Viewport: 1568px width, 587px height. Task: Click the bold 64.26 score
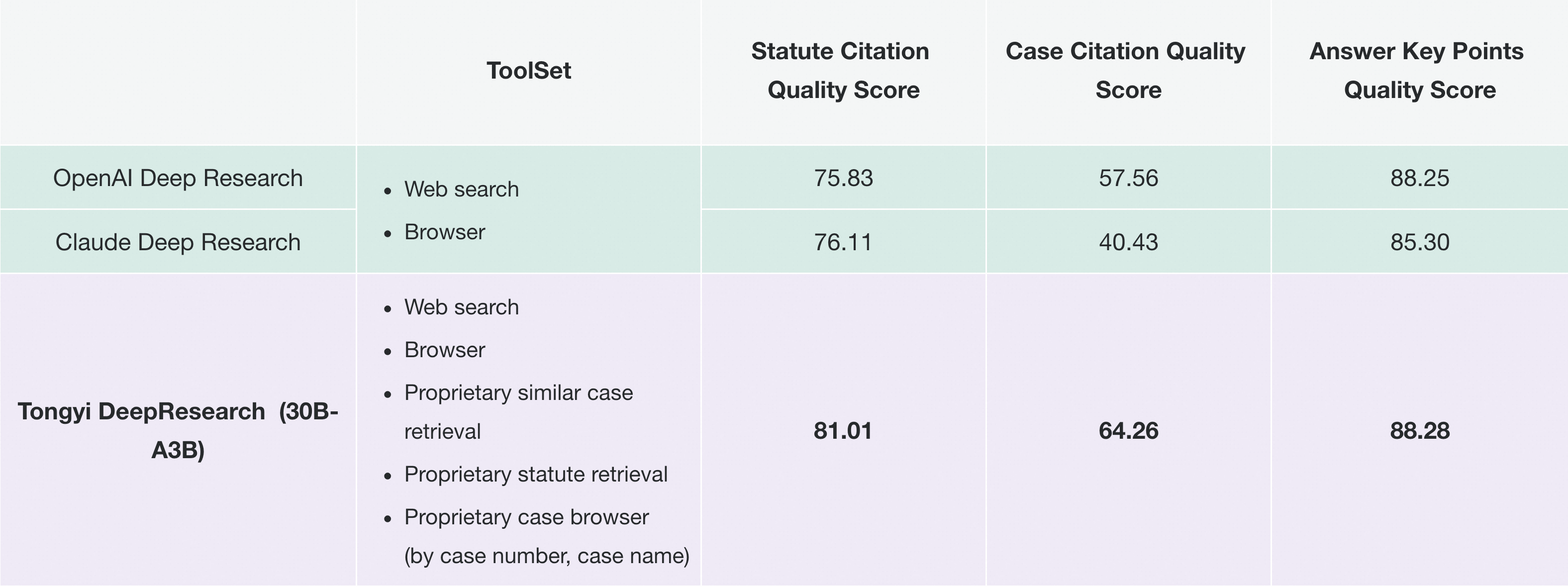point(1128,430)
